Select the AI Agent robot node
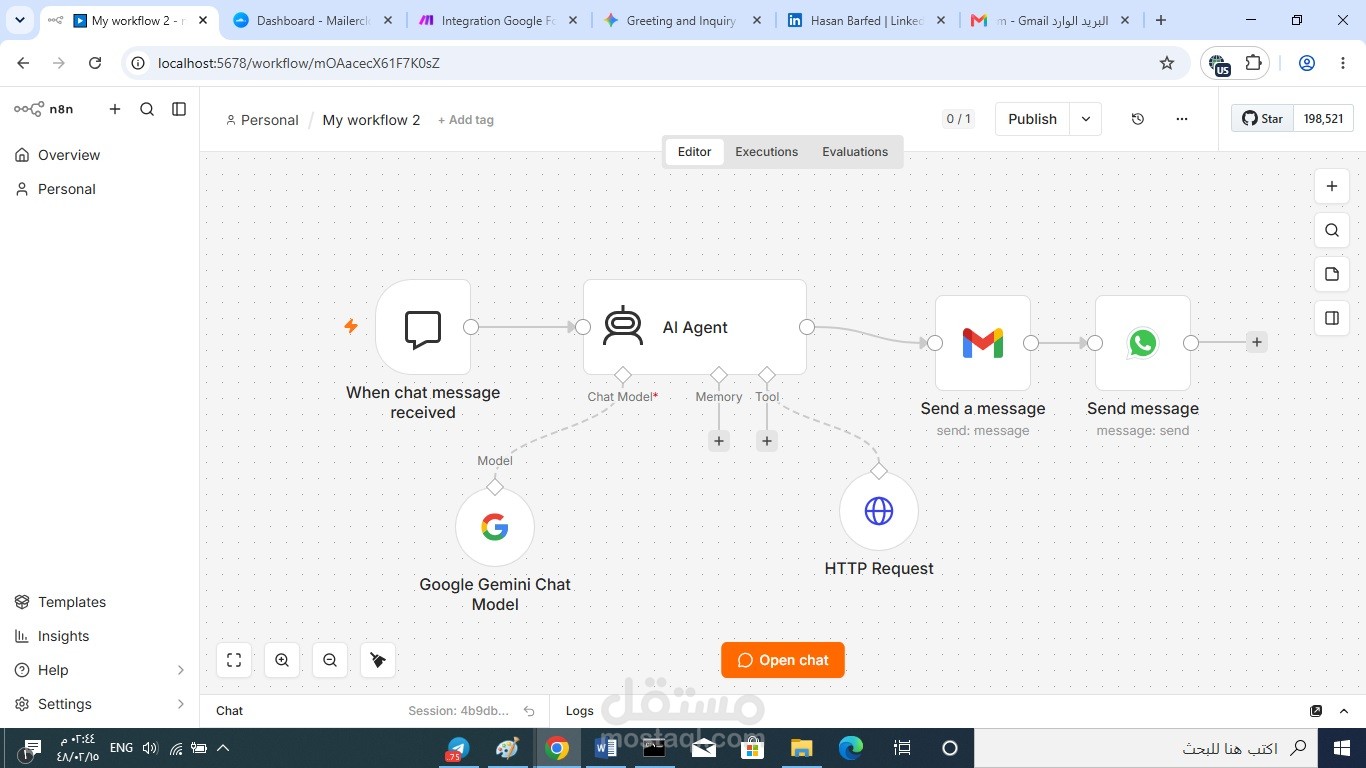Viewport: 1366px width, 768px height. click(695, 327)
